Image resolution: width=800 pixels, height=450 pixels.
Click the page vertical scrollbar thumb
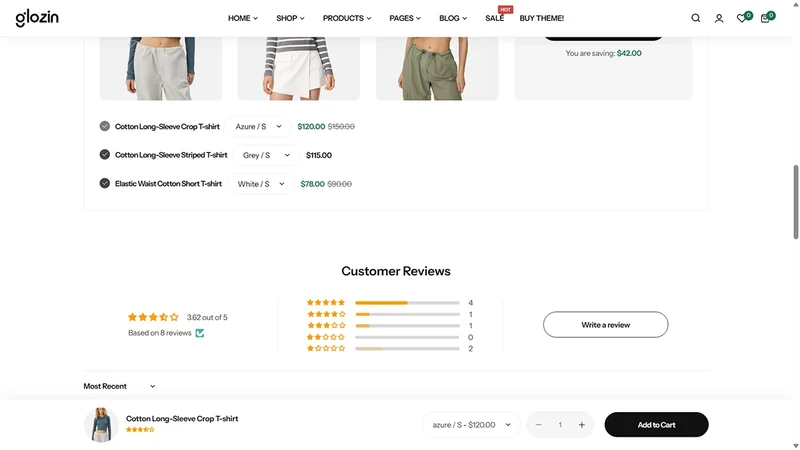[x=795, y=202]
